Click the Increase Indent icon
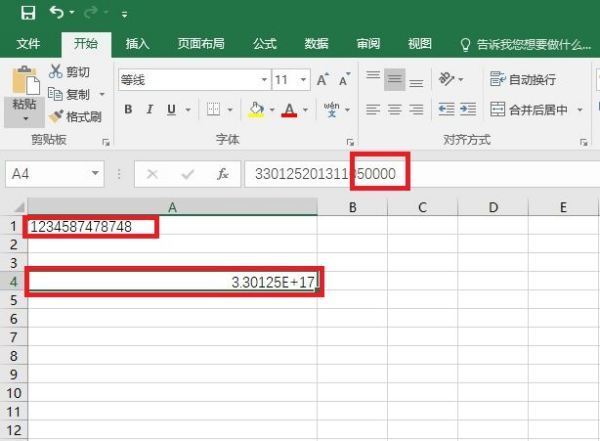 [x=468, y=110]
